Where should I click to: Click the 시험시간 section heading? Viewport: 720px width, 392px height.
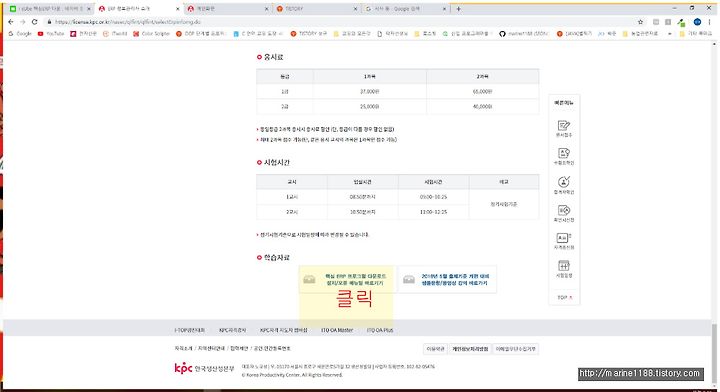pyautogui.click(x=276, y=162)
